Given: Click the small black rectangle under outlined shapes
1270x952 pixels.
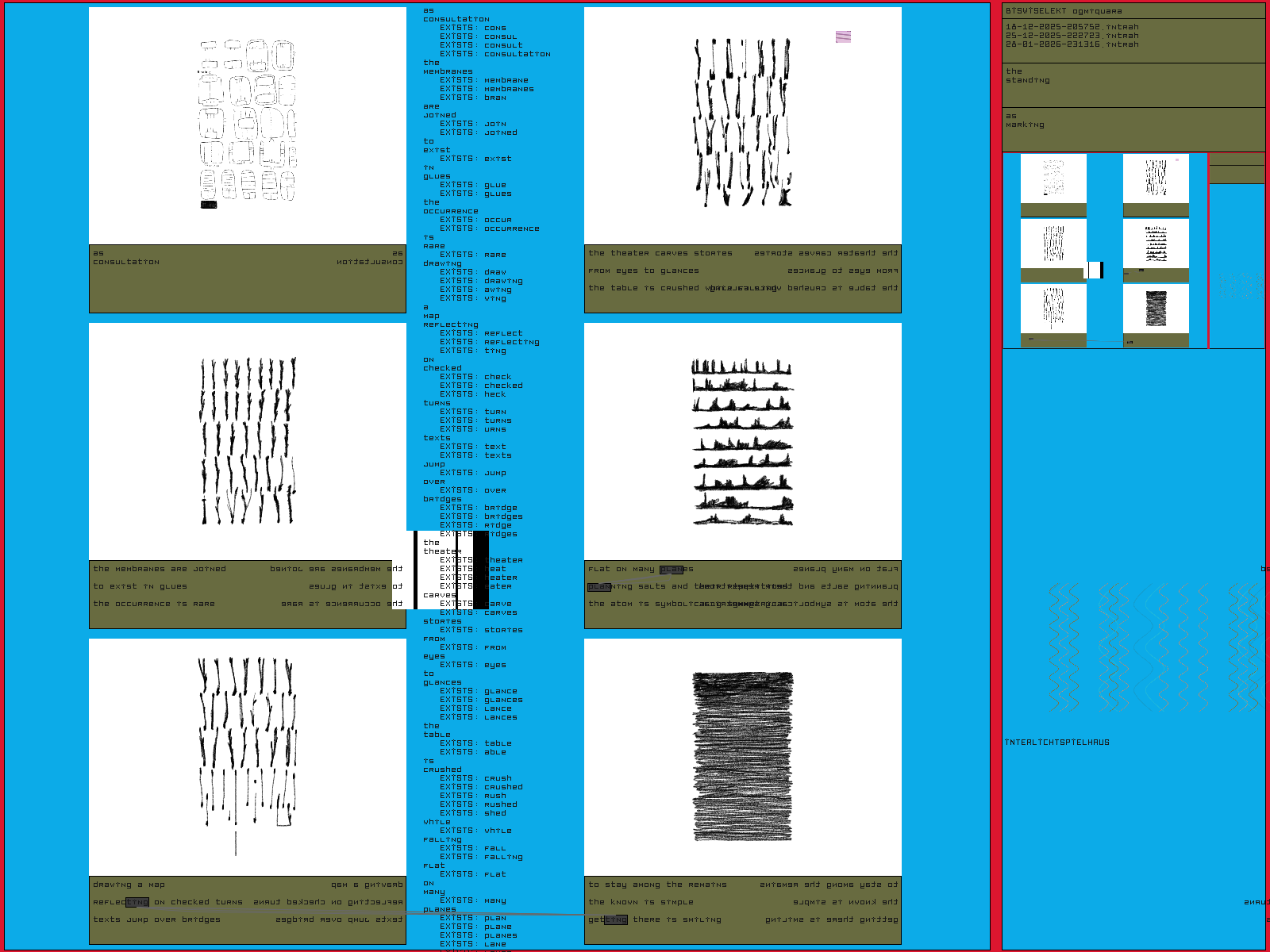Looking at the screenshot, I should [x=209, y=205].
